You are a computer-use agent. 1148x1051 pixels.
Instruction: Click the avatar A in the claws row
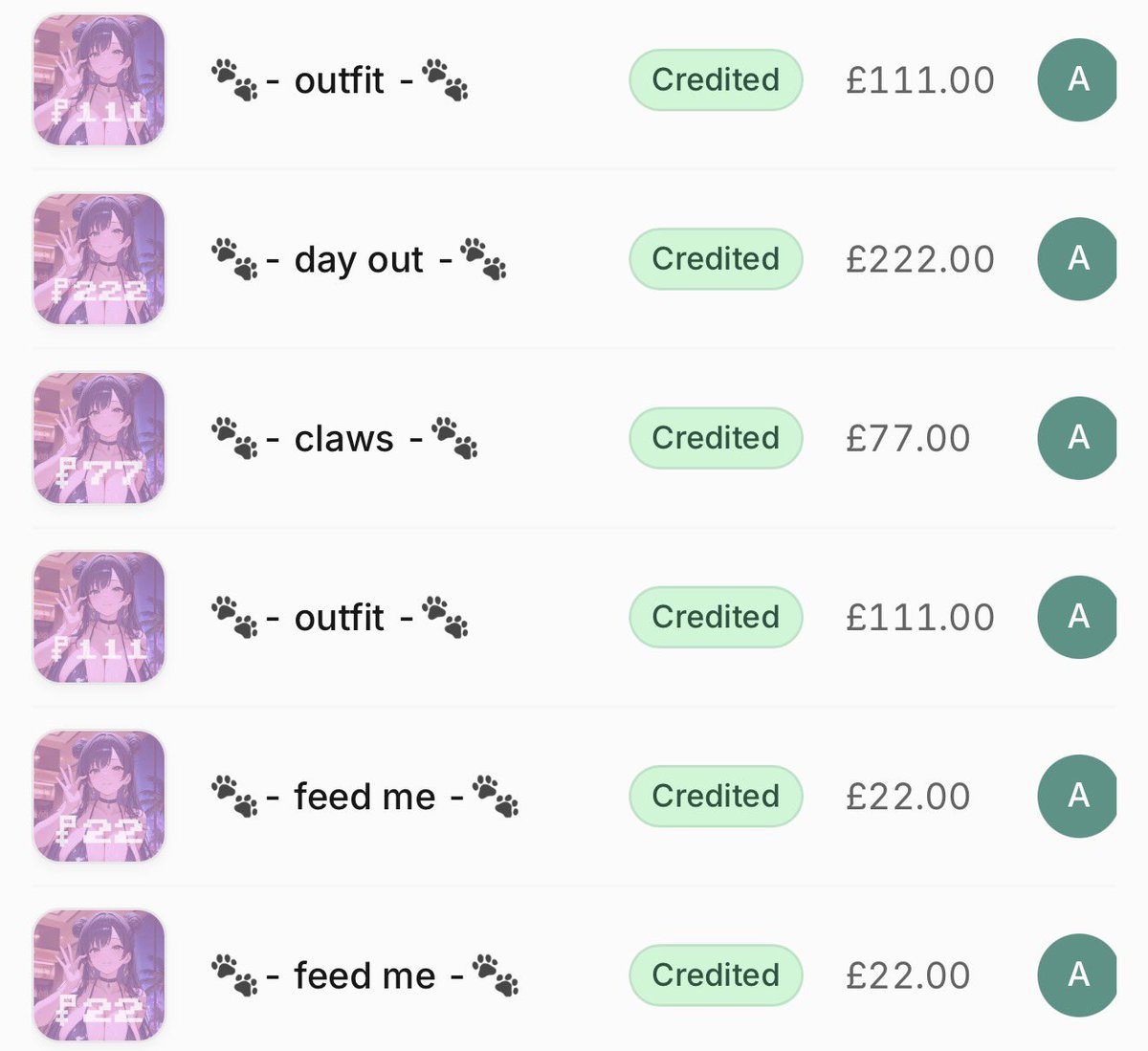point(1077,438)
